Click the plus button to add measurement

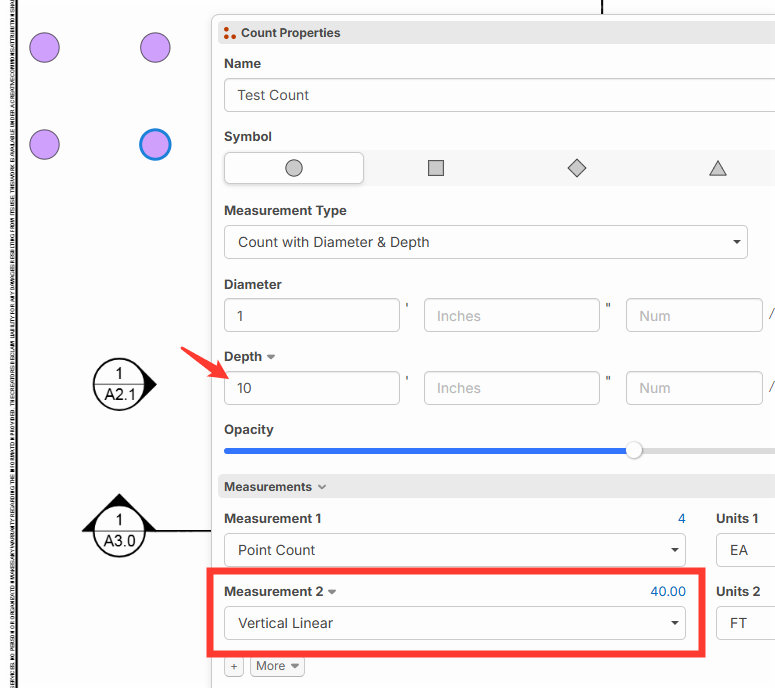233,666
